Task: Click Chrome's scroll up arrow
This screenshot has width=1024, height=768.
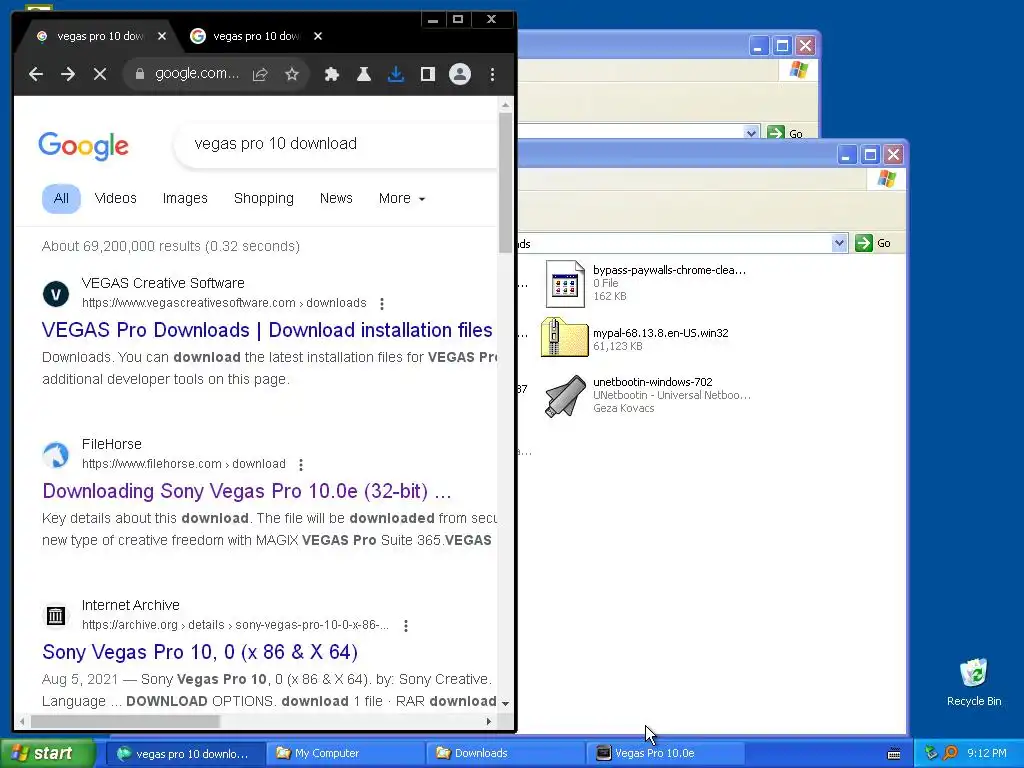Action: (505, 104)
